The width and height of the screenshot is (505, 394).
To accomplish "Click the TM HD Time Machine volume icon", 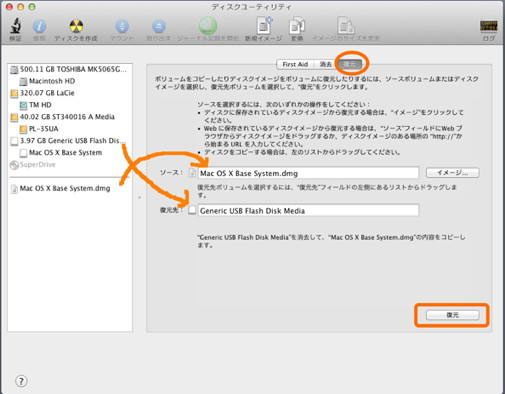I will pos(23,105).
